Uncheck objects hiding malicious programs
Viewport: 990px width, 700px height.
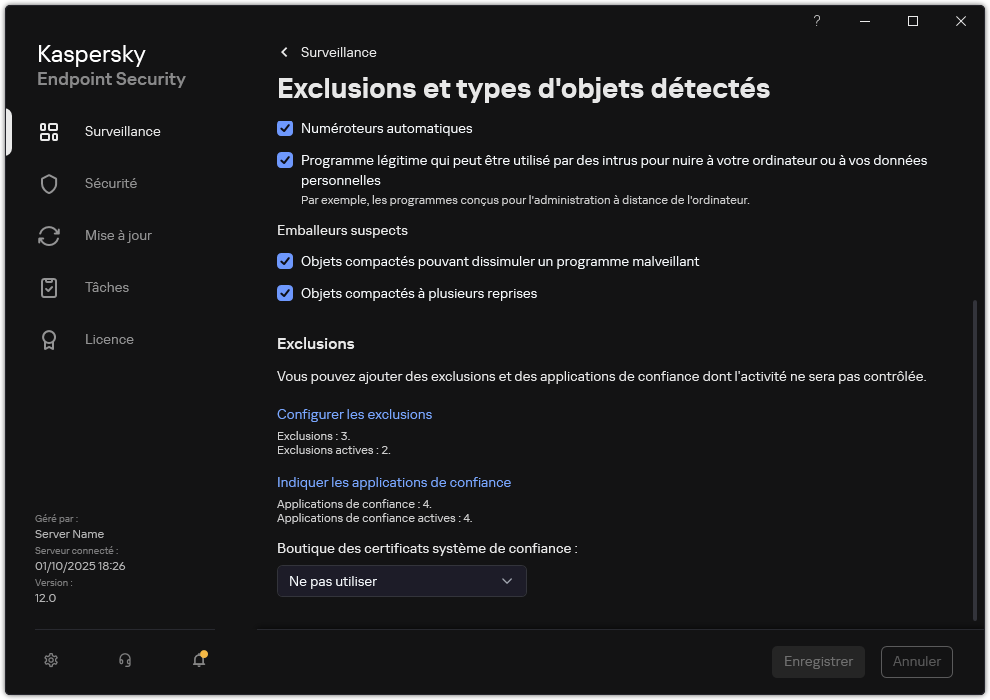pyautogui.click(x=285, y=261)
